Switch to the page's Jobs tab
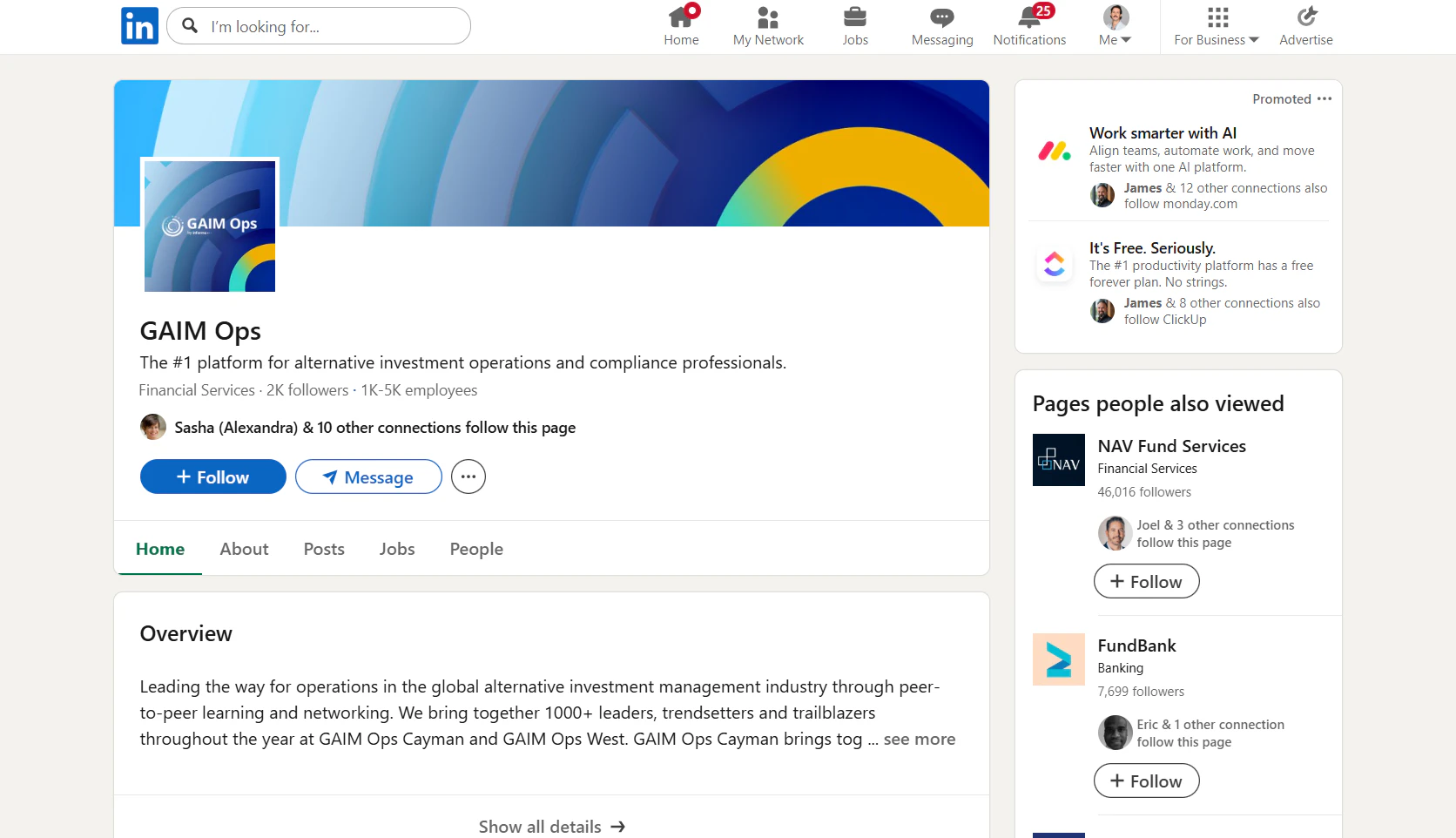 point(397,549)
